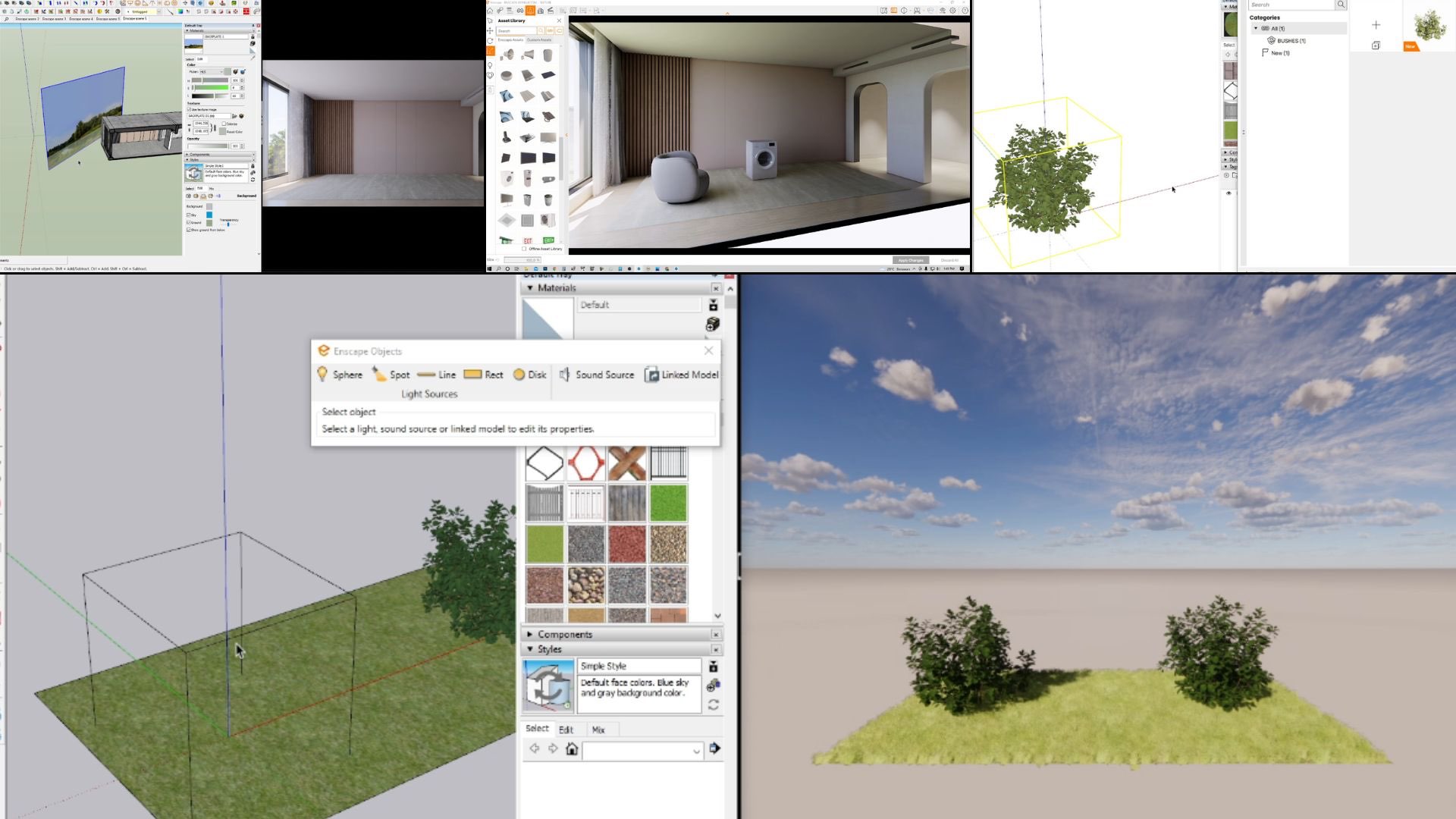
Task: Click the Simple Style name field
Action: (x=639, y=666)
